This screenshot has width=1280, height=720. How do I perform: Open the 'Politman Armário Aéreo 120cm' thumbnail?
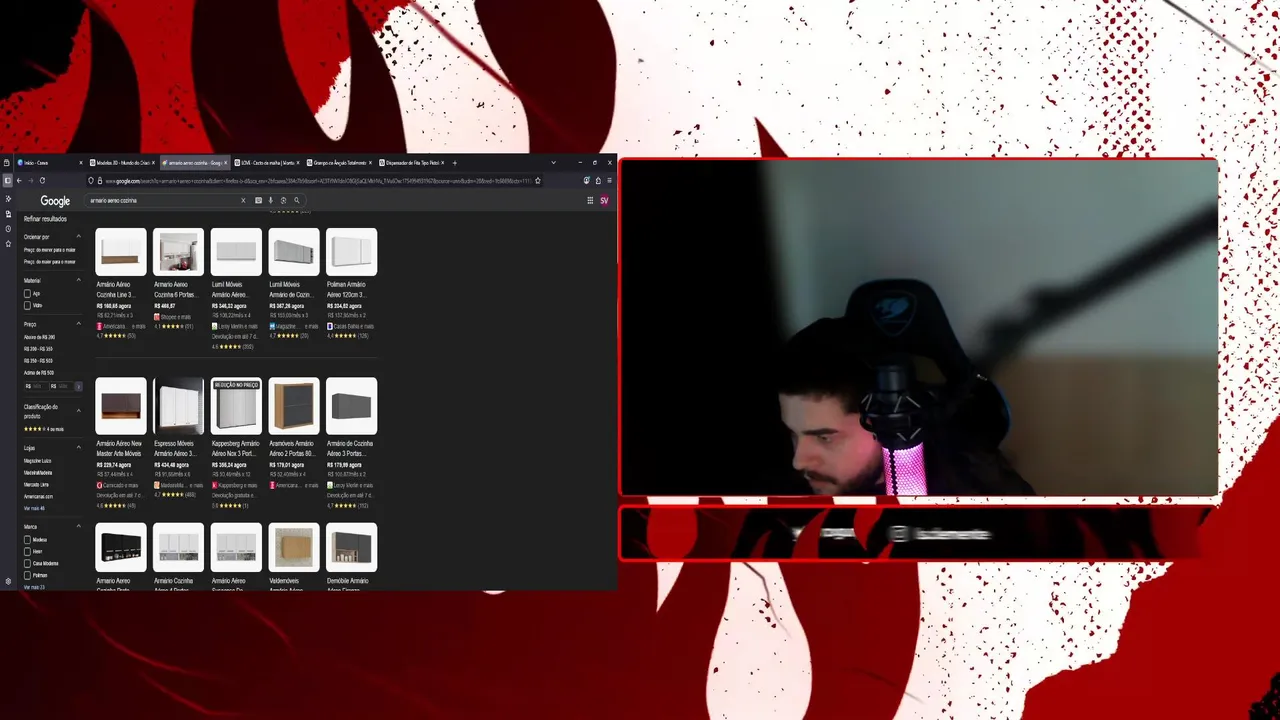351,251
